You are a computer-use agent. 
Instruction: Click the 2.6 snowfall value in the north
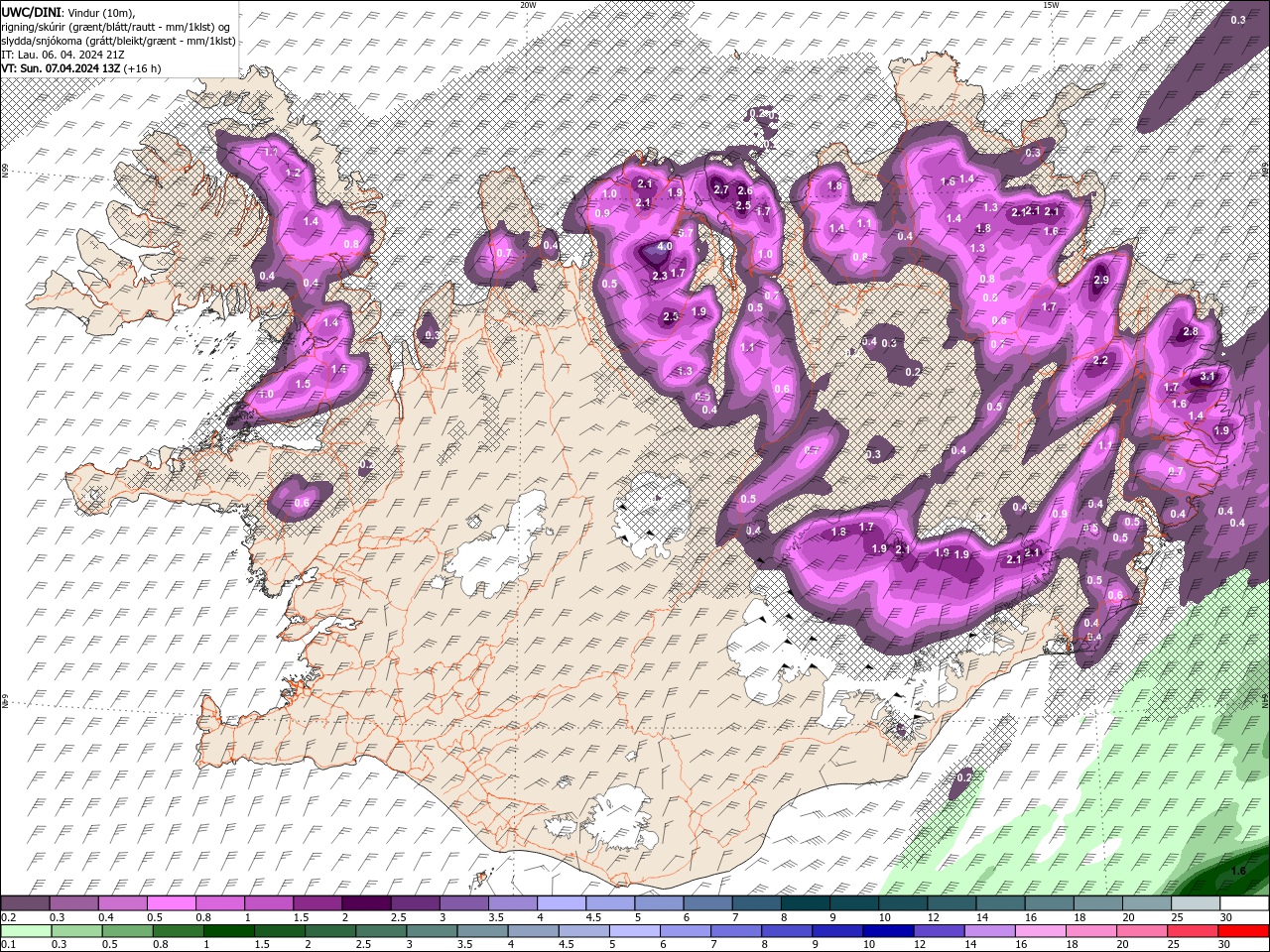(745, 190)
